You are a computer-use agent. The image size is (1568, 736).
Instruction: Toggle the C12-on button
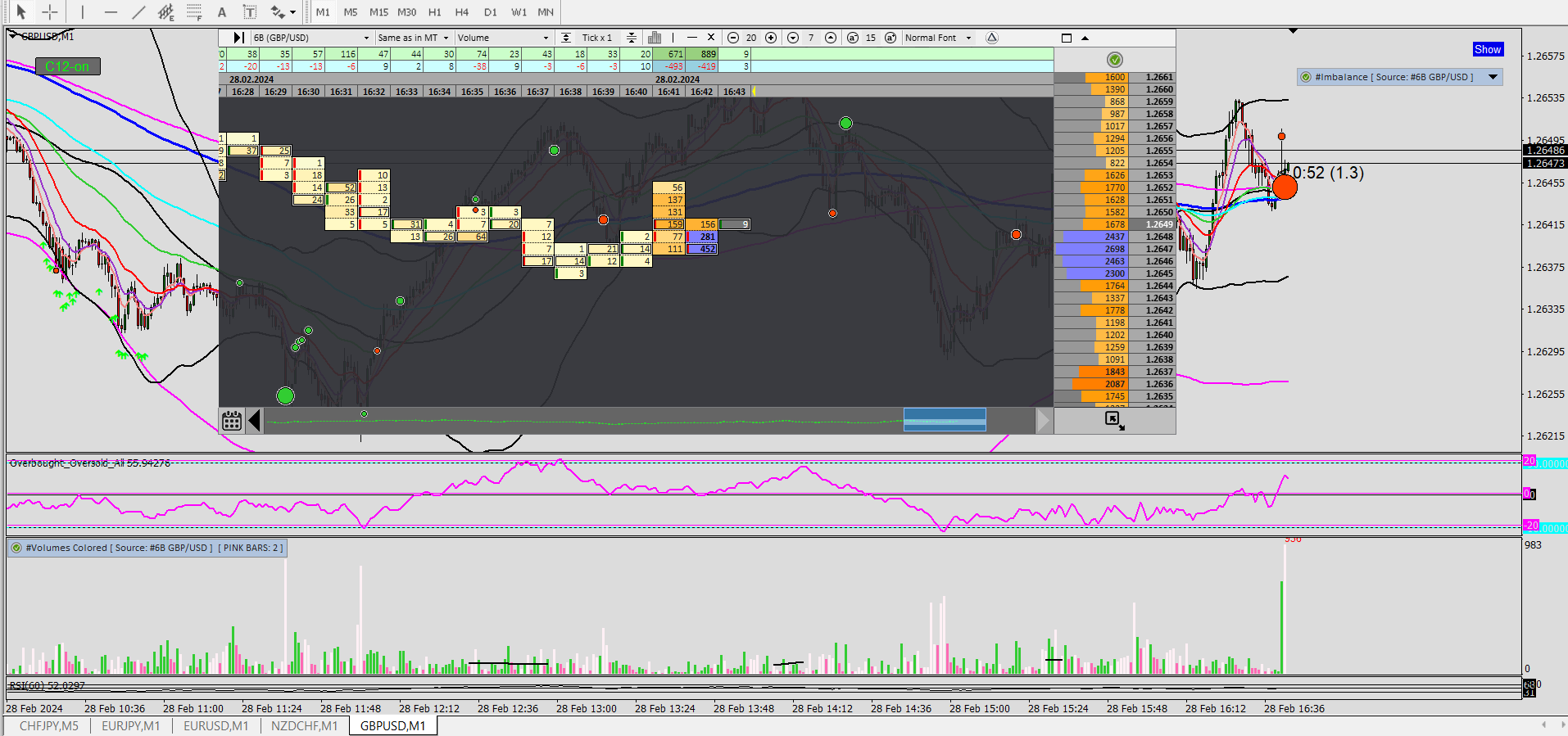point(67,66)
